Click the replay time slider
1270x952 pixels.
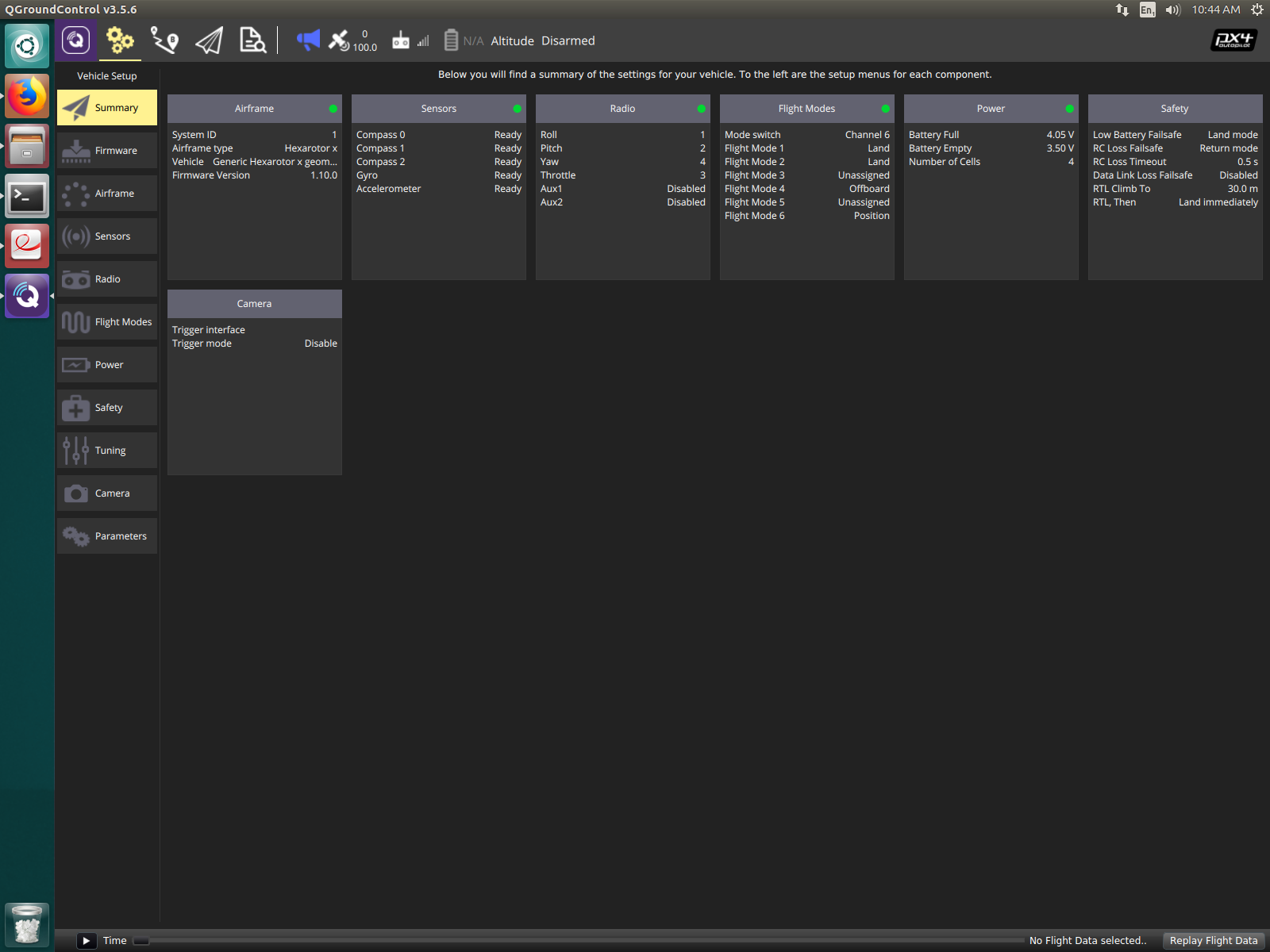[579, 941]
